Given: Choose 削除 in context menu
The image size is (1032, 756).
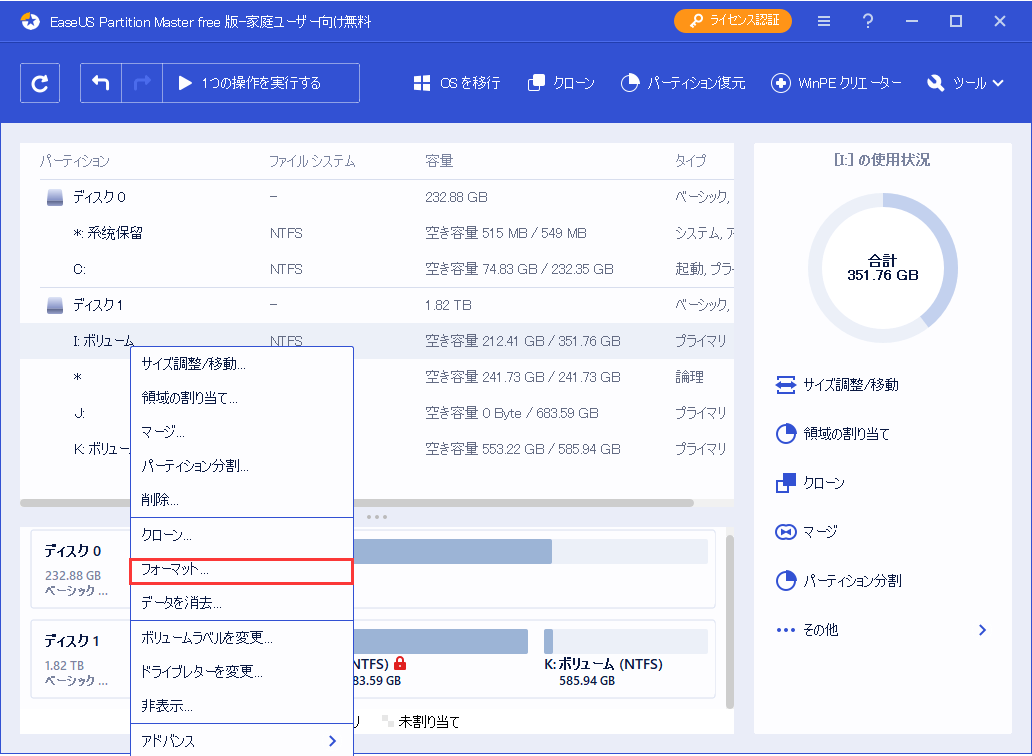Looking at the screenshot, I should click(242, 500).
